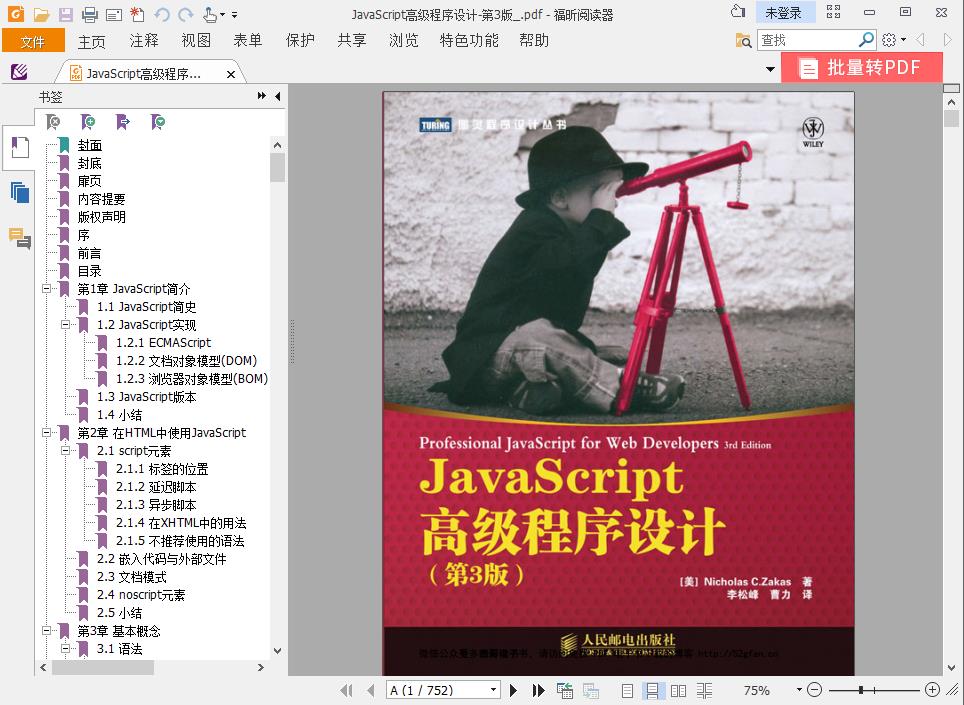This screenshot has height=705, width=964.
Task: Go to bookmark 2.1.3 异步脚本
Action: (x=156, y=505)
